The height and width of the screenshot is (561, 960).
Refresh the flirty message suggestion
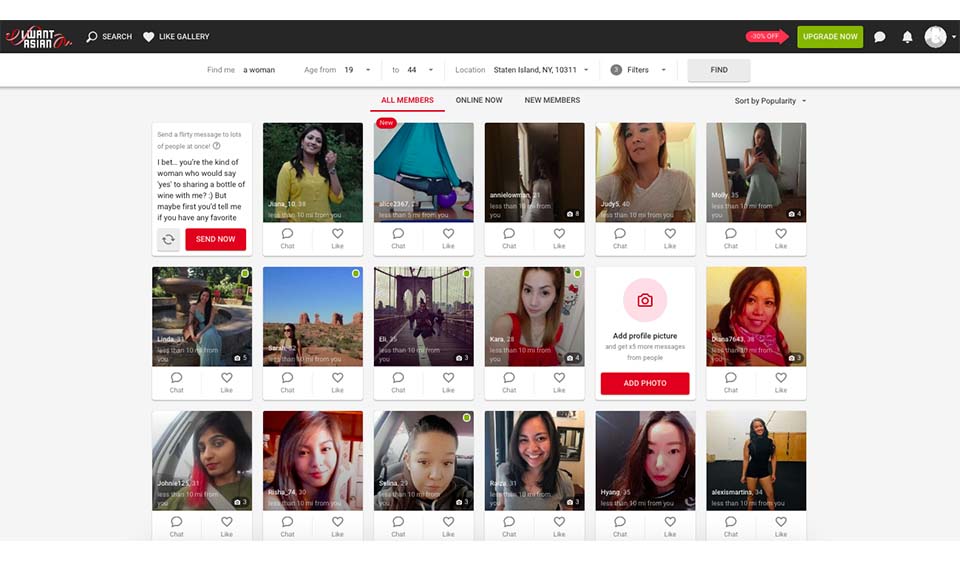click(x=168, y=239)
